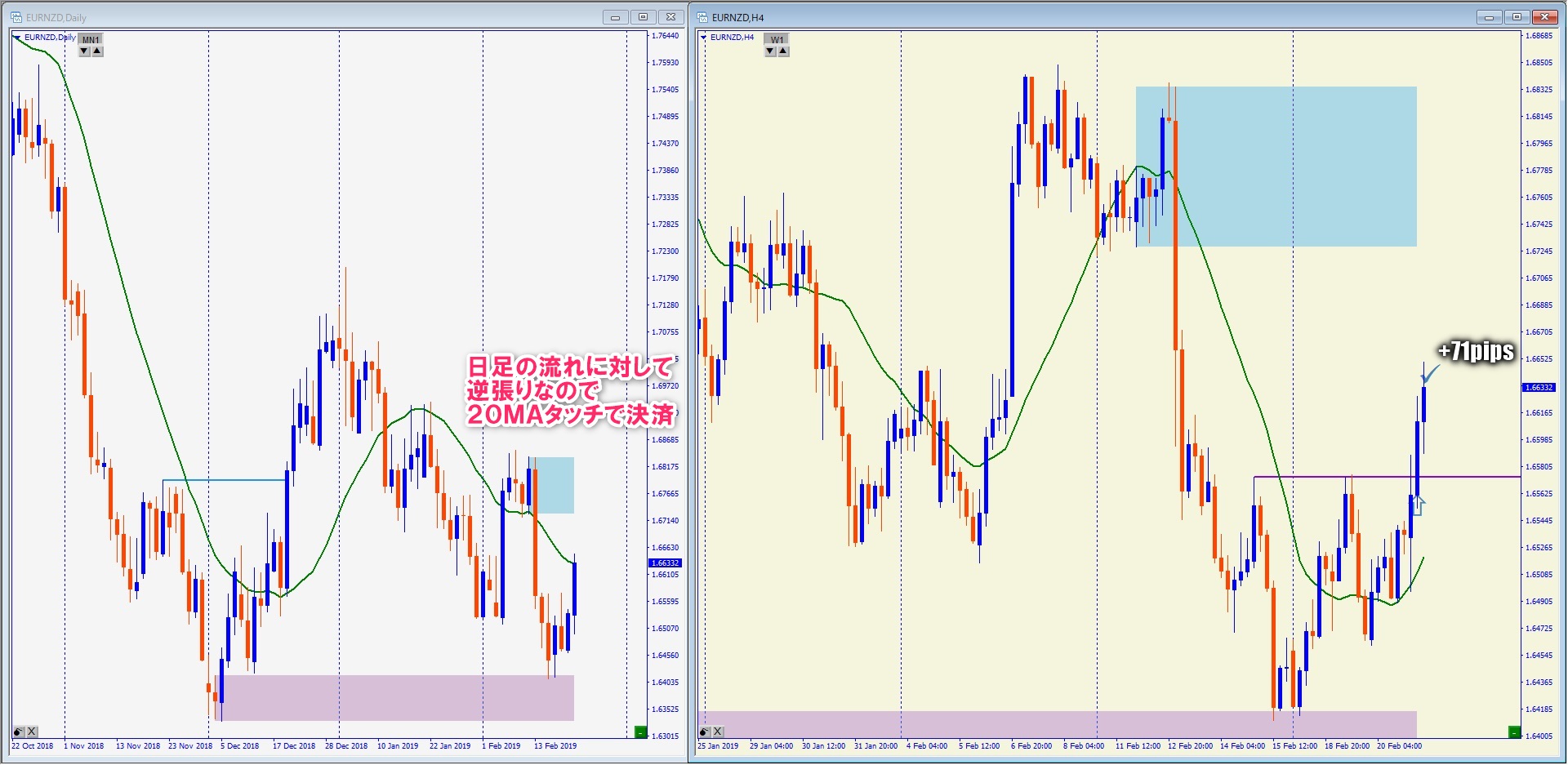
Task: Click the '5 Dec 2018' date label
Action: pos(239,745)
